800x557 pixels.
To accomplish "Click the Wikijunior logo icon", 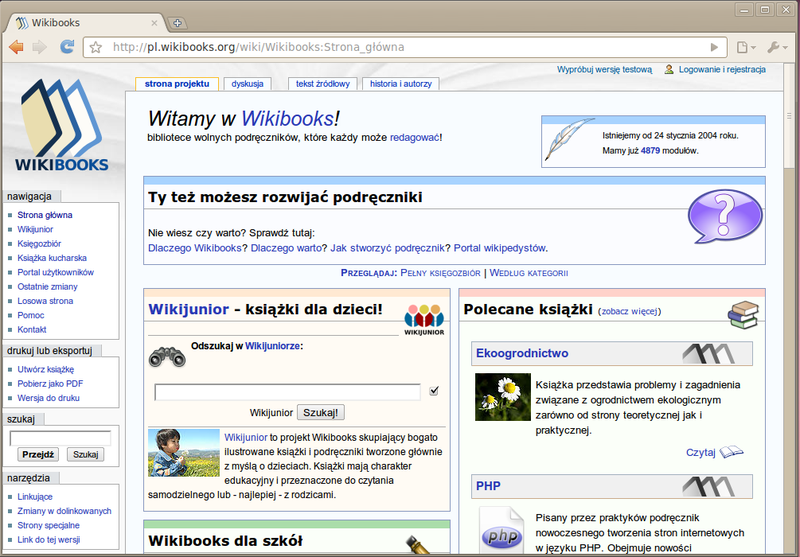I will click(424, 319).
